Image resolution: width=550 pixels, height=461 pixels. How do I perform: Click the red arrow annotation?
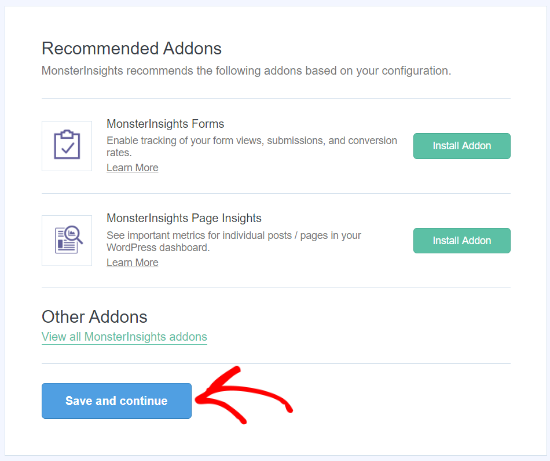tap(242, 396)
